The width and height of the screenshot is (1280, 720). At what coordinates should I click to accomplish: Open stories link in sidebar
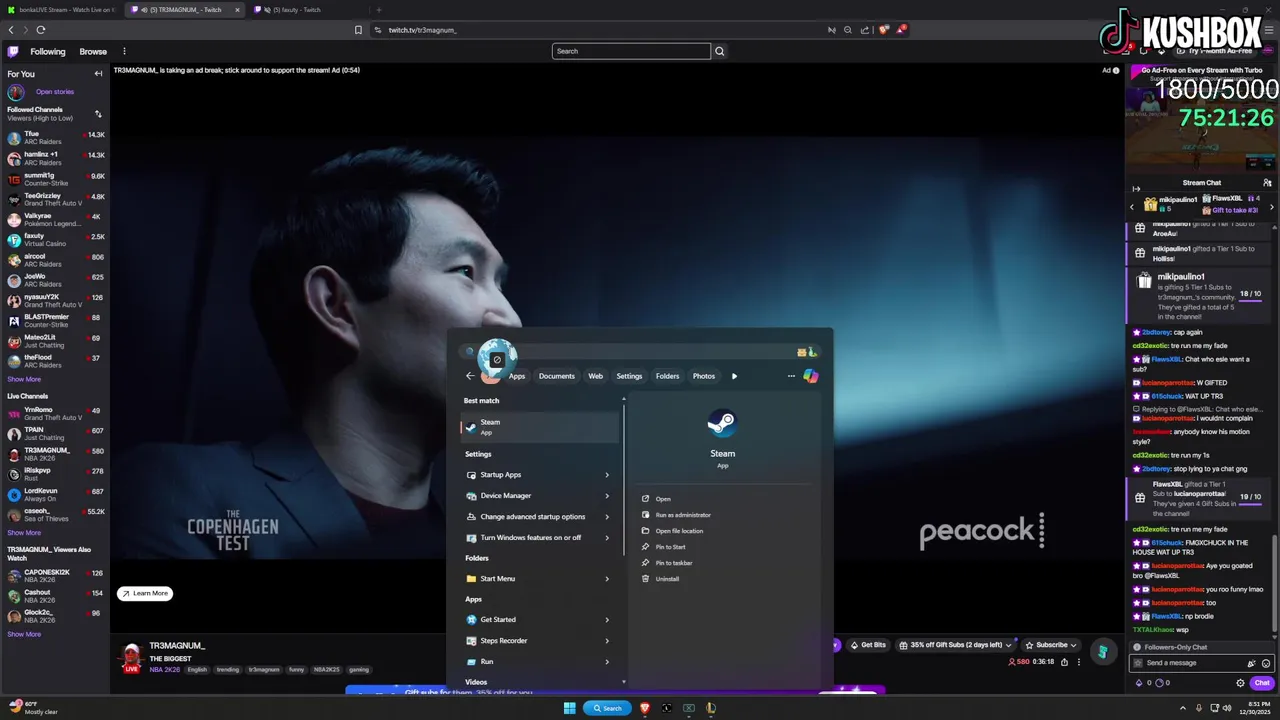point(55,92)
